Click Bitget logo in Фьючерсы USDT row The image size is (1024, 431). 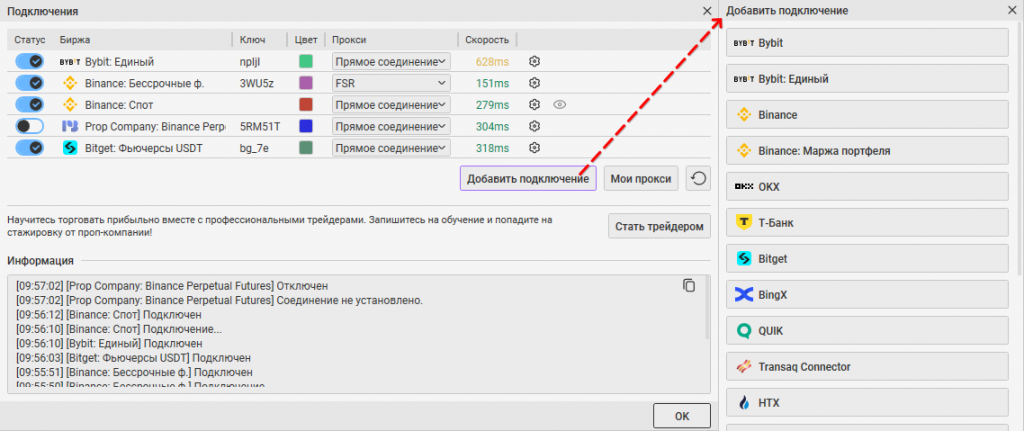click(x=69, y=148)
